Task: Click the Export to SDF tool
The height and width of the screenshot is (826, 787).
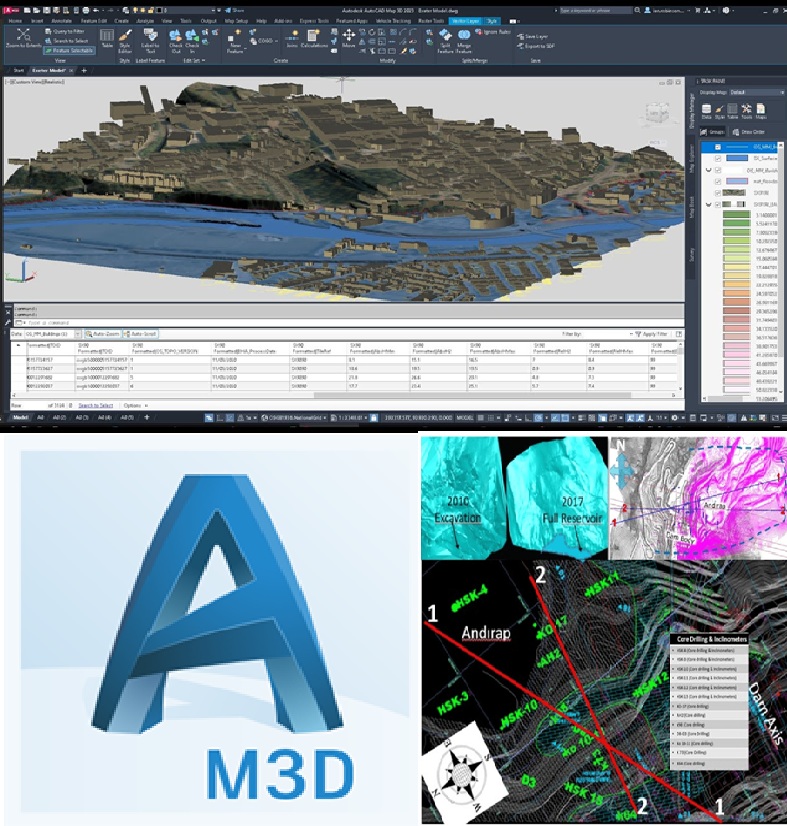Action: click(x=536, y=46)
